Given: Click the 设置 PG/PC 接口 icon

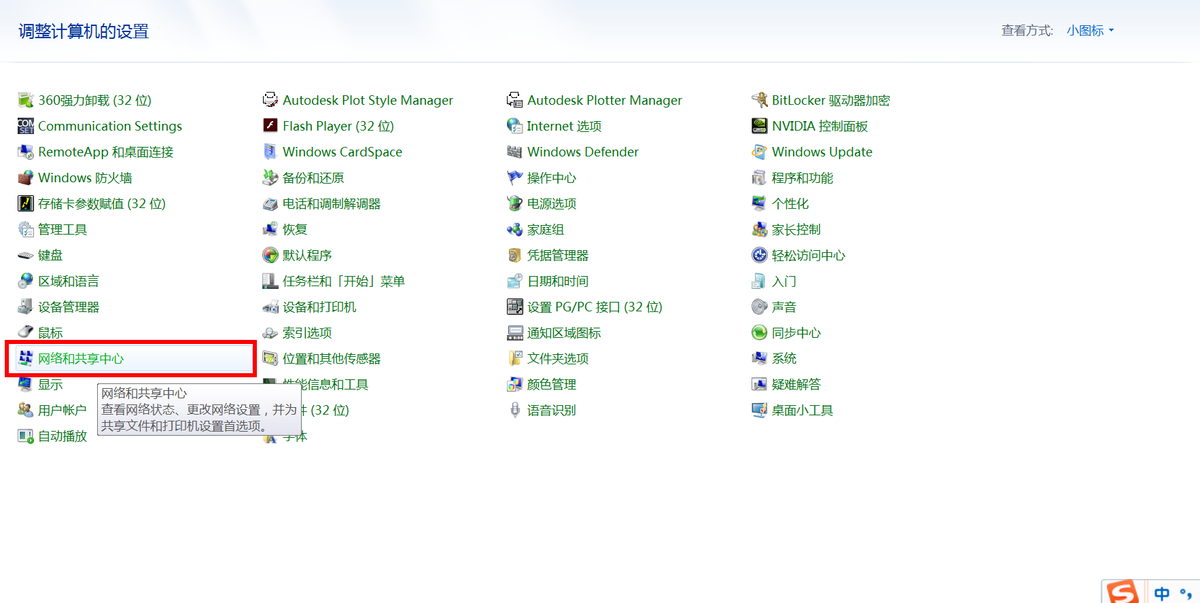Looking at the screenshot, I should coord(515,307).
